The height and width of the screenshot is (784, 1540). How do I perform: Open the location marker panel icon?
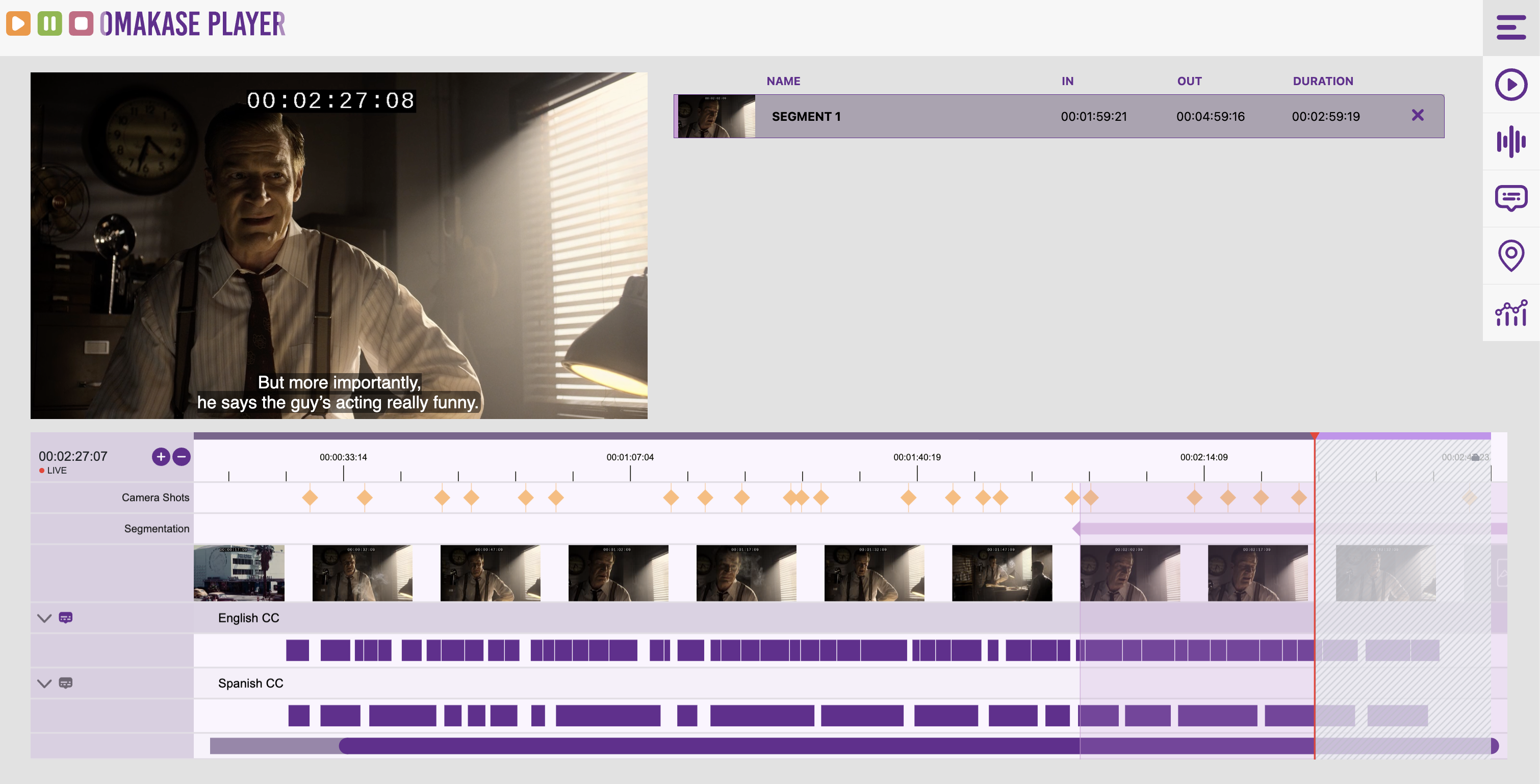[x=1511, y=256]
